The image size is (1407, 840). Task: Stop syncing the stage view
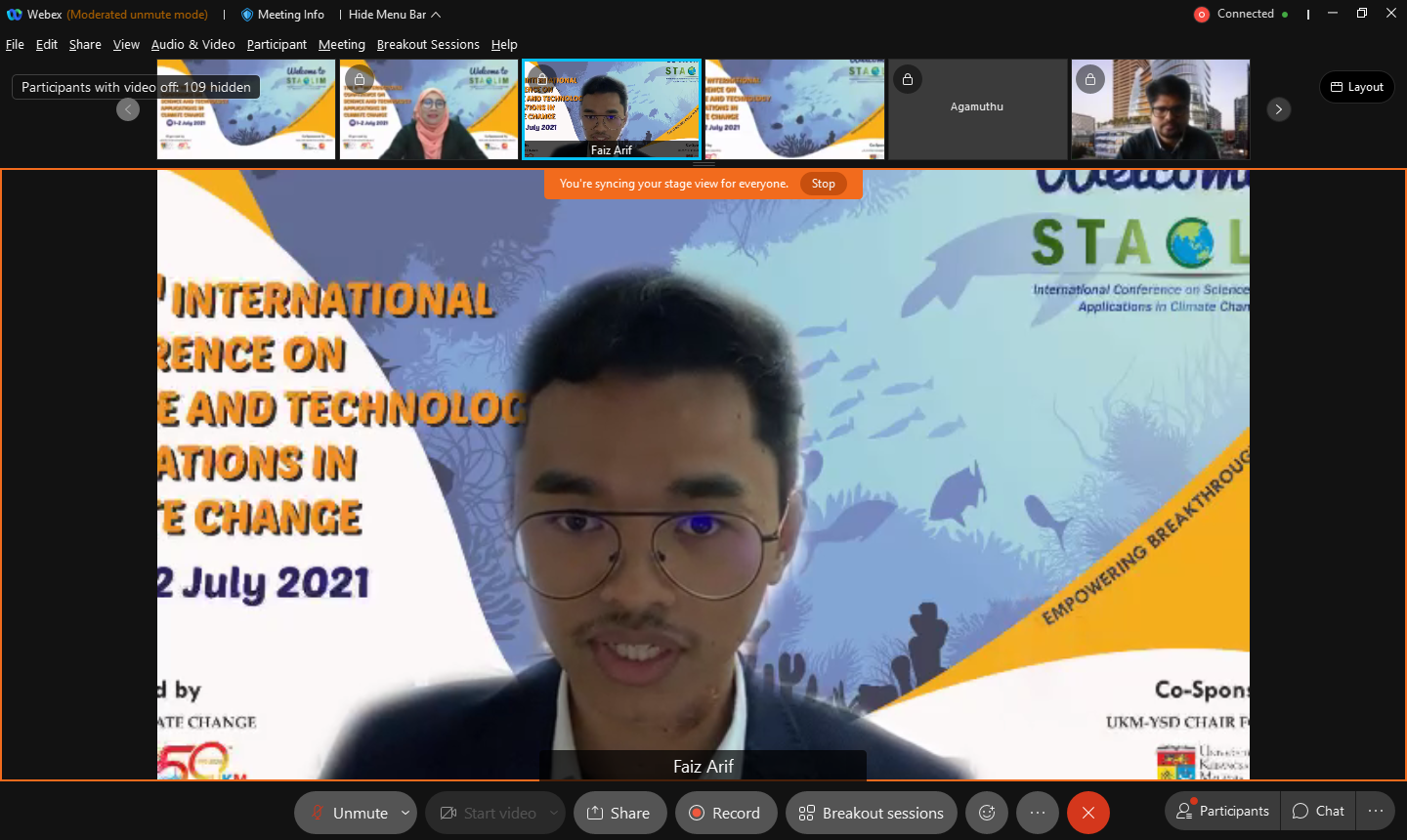pos(823,184)
